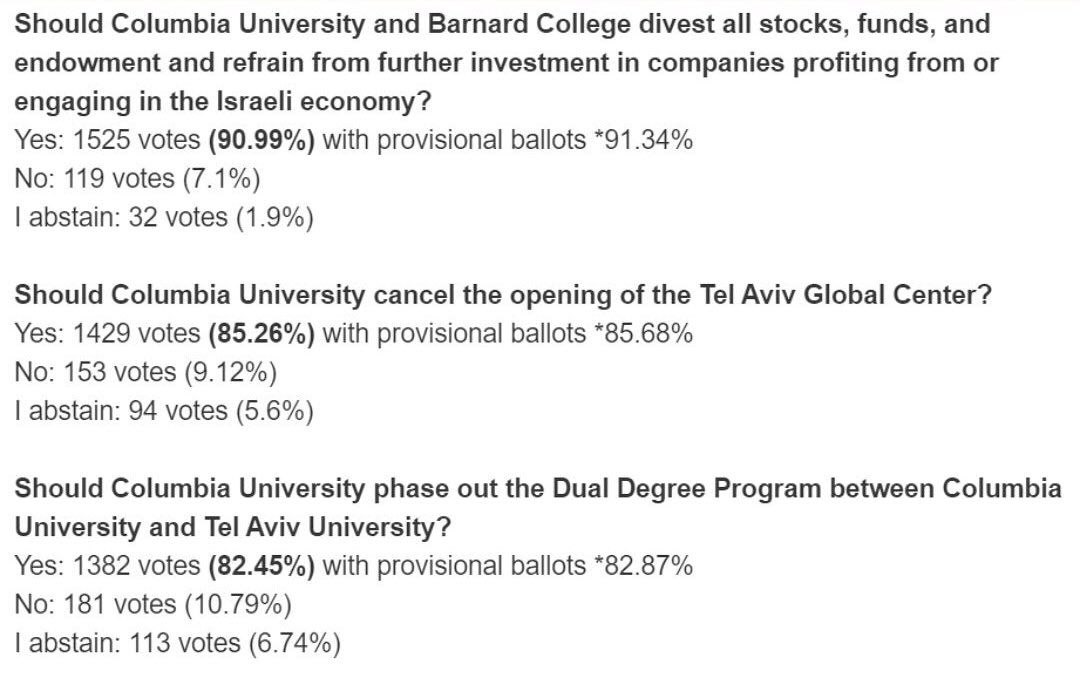1080x674 pixels.
Task: Select the 'Yes: 1429 votes' result line
Action: [x=353, y=333]
